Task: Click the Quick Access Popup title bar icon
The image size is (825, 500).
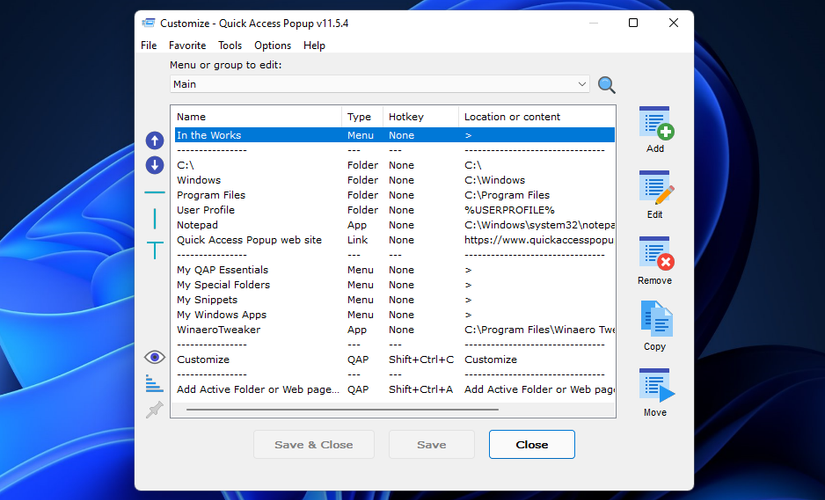Action: coord(149,23)
